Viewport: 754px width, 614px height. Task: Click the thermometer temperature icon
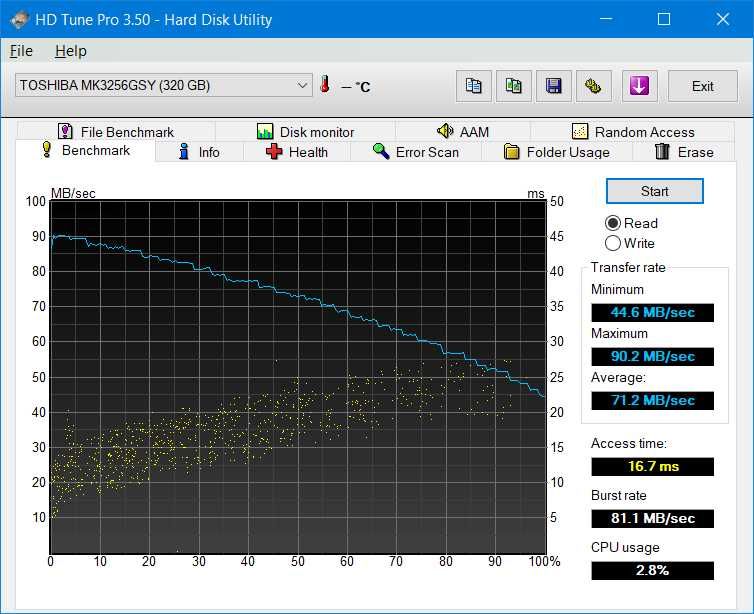point(325,85)
